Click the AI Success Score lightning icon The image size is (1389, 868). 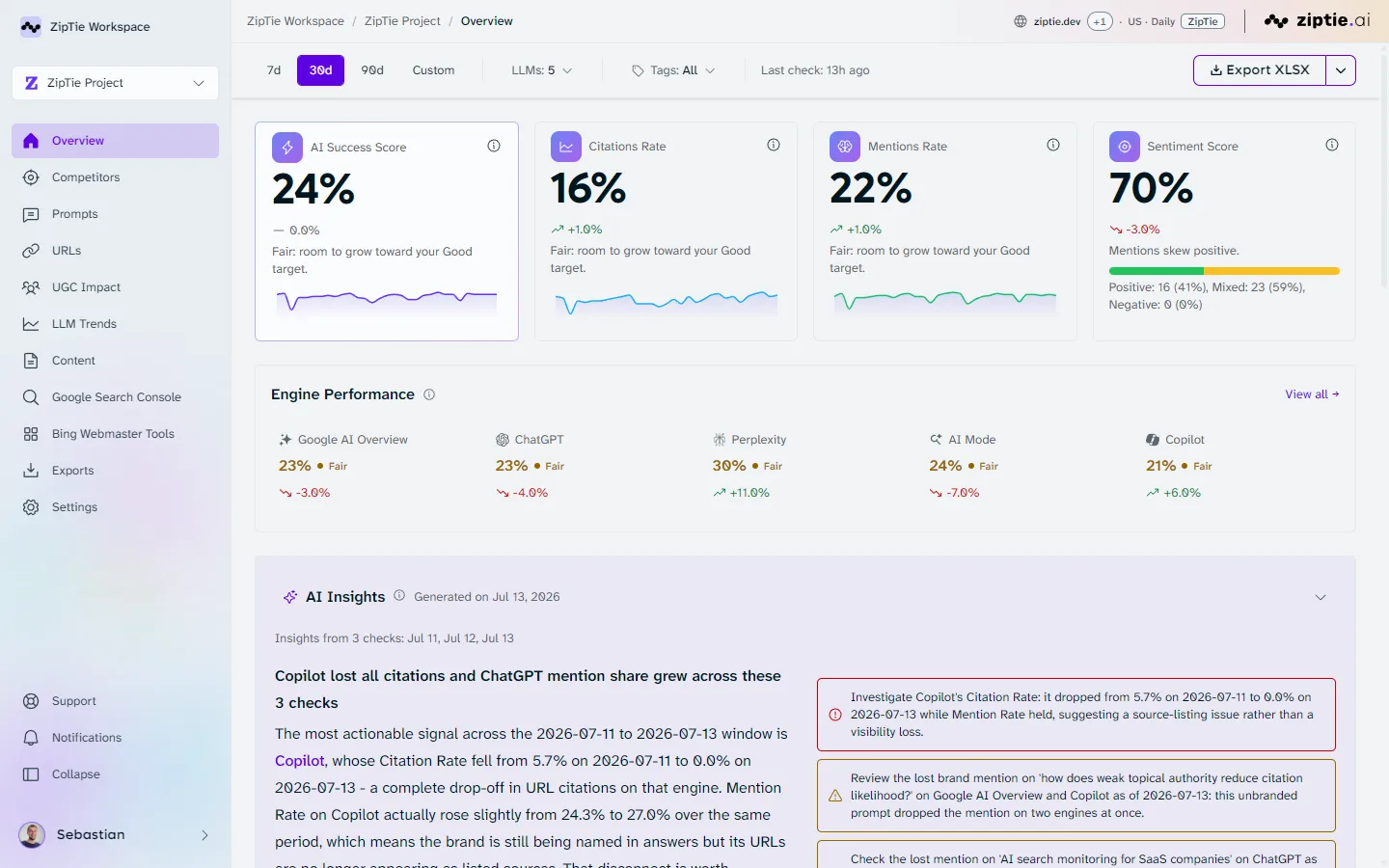click(287, 148)
